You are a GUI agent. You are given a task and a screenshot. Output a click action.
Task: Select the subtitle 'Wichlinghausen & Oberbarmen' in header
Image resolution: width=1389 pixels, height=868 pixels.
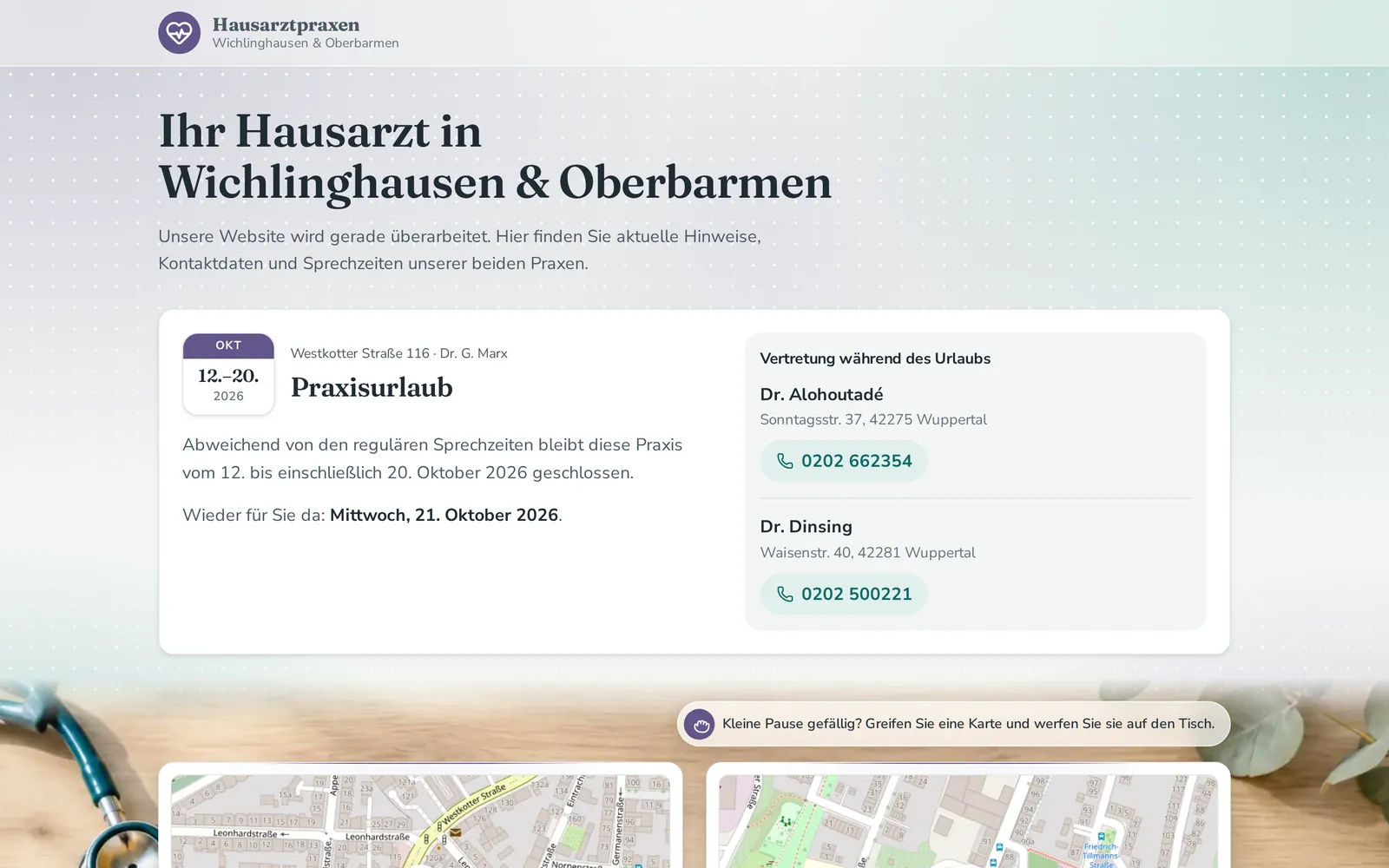306,43
